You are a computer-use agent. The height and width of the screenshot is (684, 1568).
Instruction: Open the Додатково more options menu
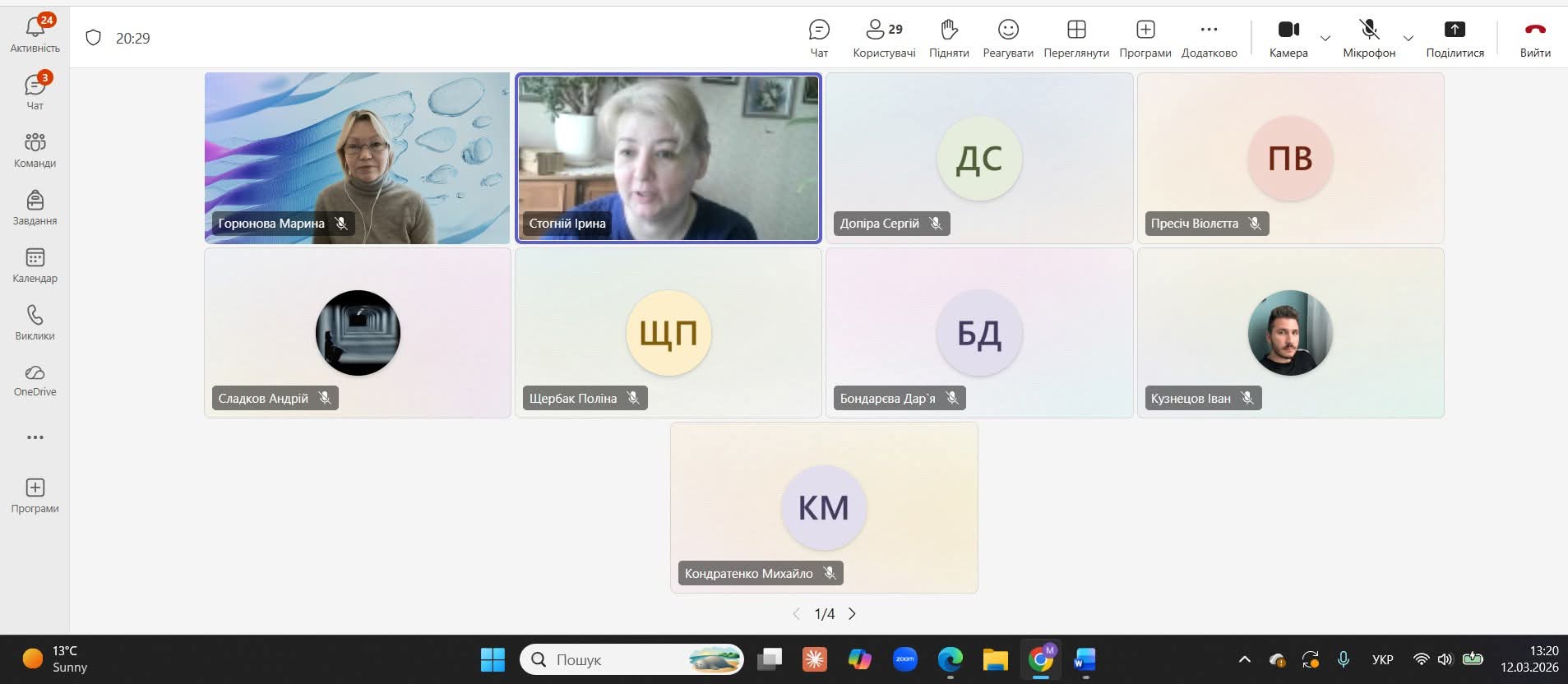click(x=1209, y=38)
